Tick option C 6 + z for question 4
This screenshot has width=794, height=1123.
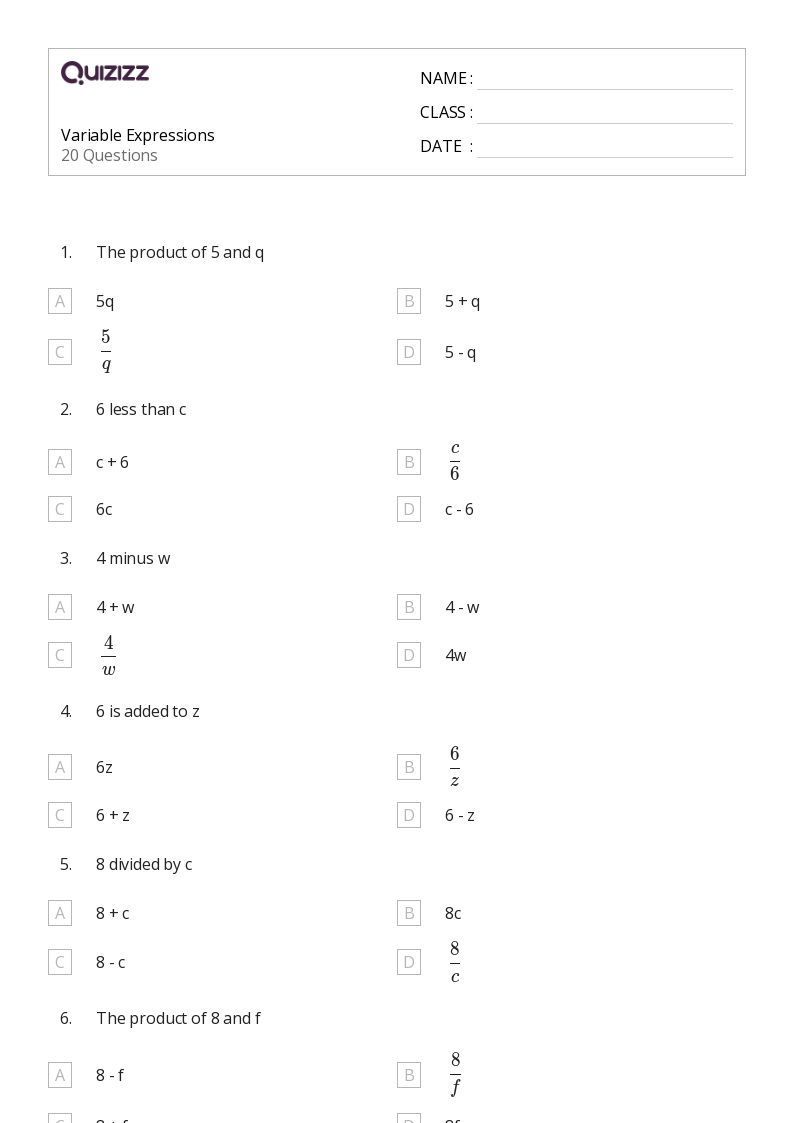pos(60,816)
